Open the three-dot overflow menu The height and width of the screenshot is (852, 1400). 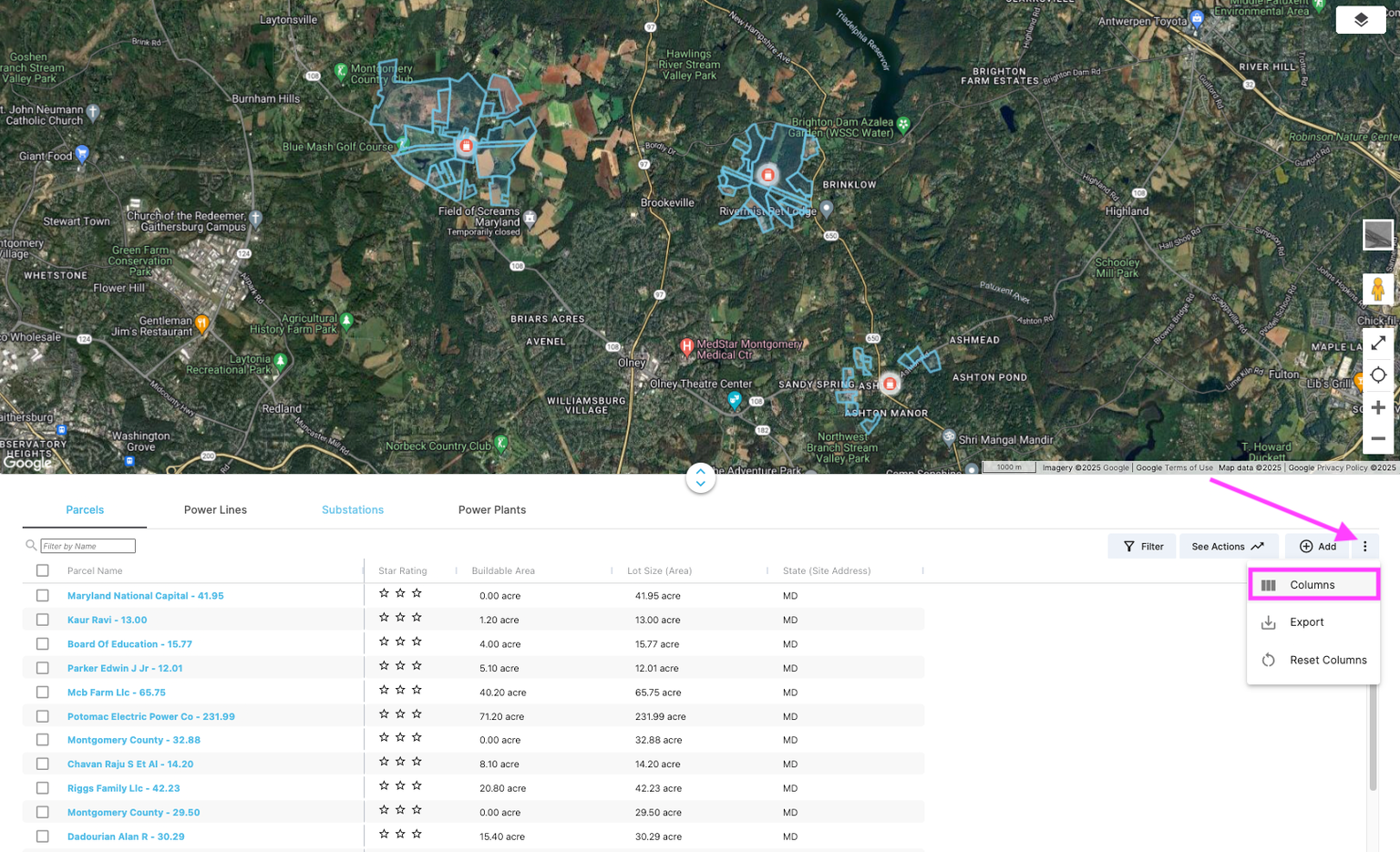[1364, 546]
